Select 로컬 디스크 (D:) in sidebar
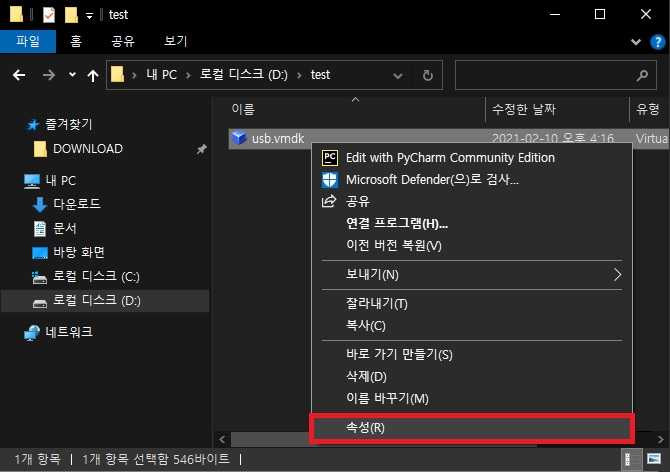670x472 pixels. click(x=105, y=301)
